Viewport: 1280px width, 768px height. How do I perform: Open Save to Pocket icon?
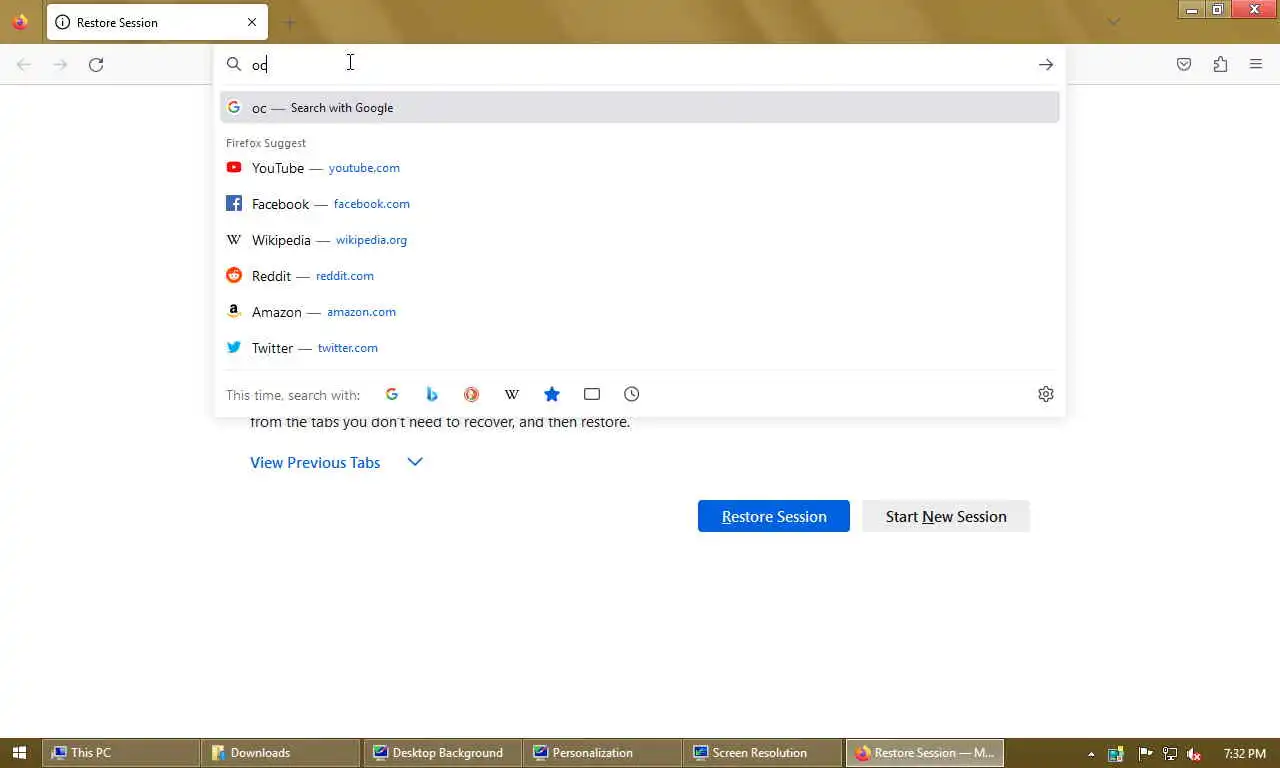point(1184,65)
